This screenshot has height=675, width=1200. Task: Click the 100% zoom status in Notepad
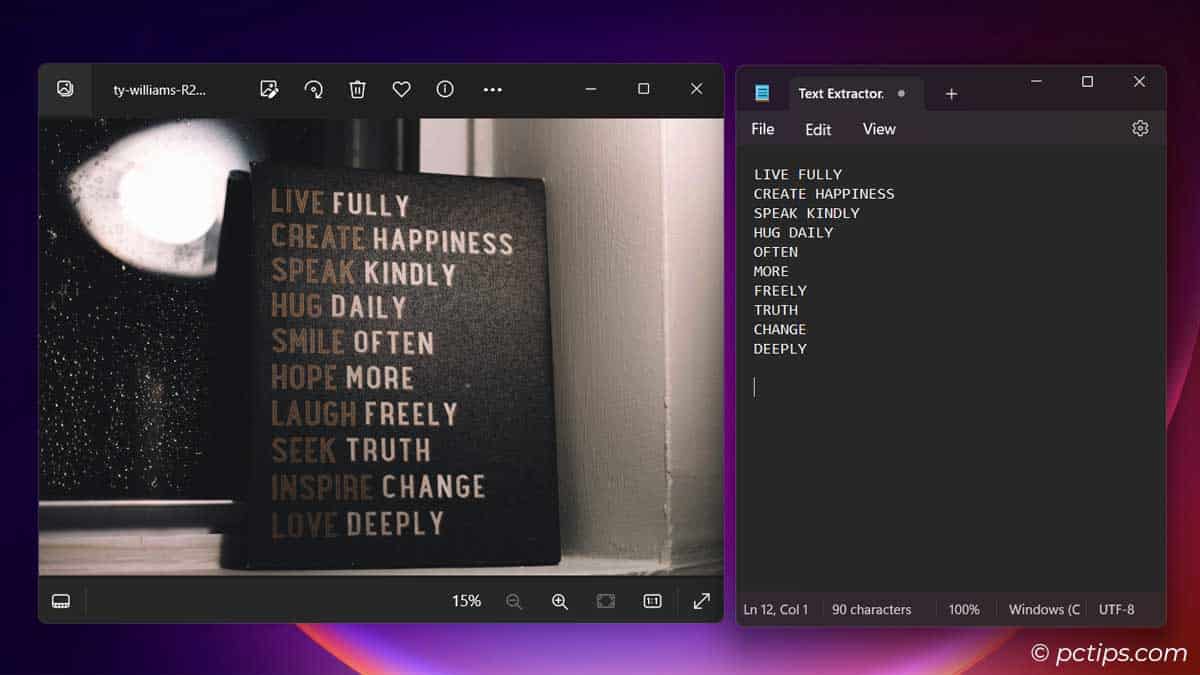[x=964, y=609]
